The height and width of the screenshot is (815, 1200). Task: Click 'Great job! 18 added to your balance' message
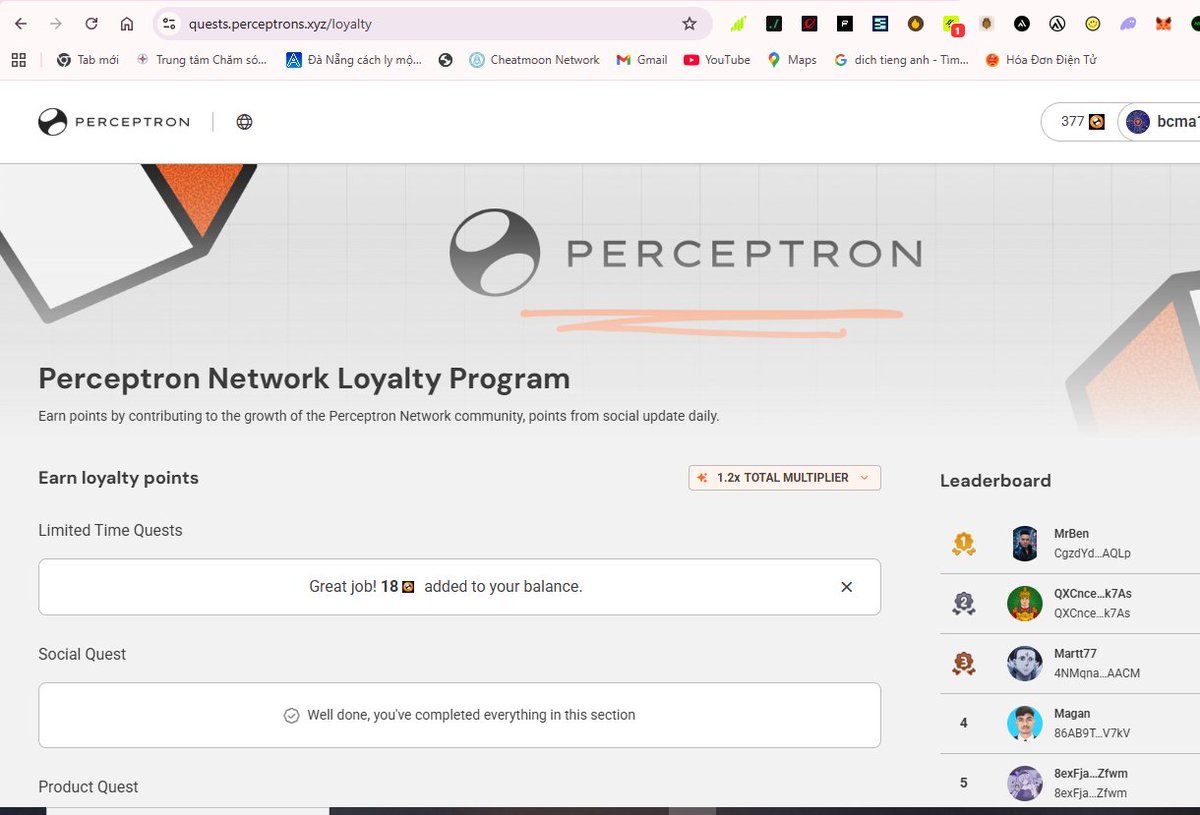446,587
